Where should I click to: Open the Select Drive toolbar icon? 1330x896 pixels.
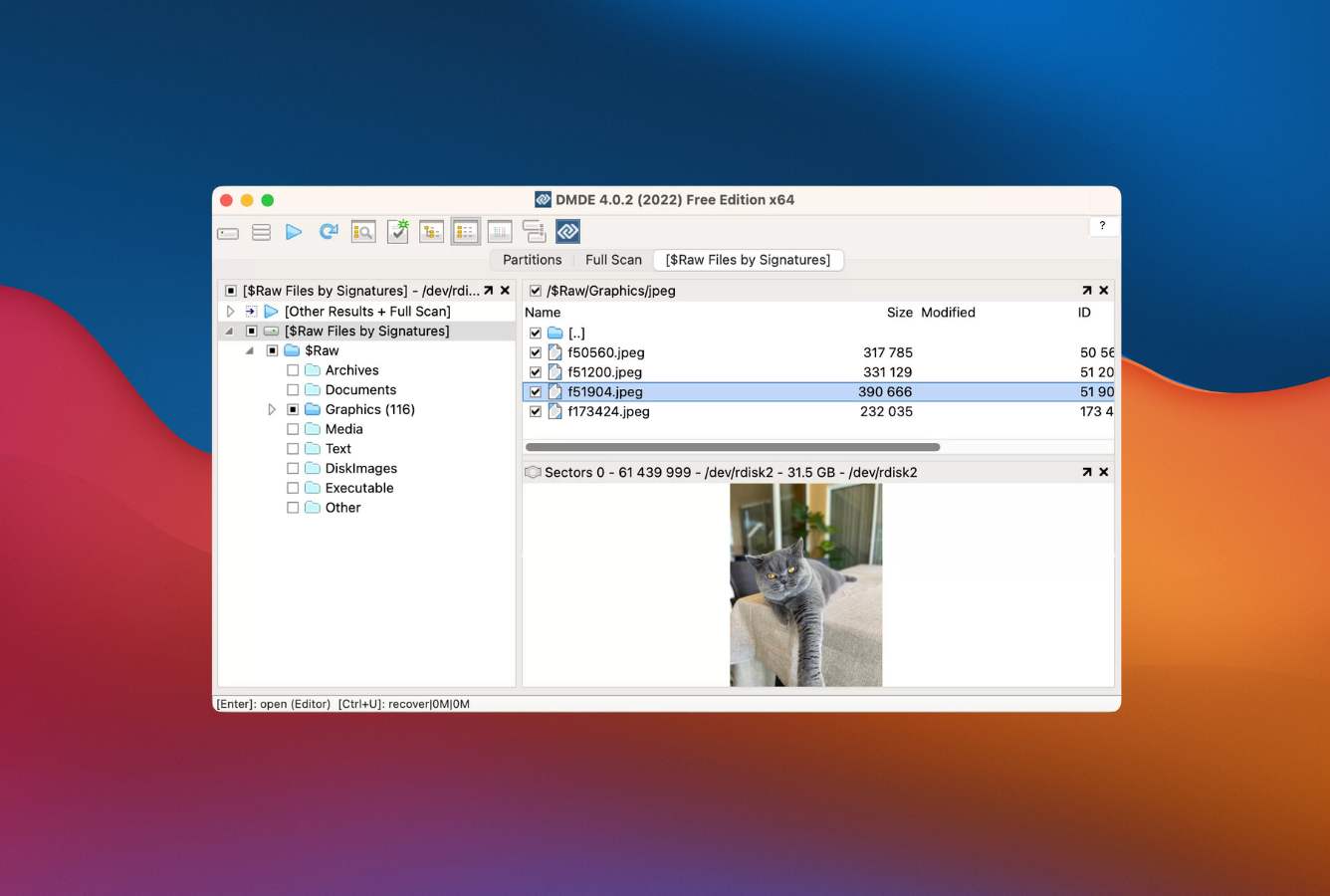[228, 233]
